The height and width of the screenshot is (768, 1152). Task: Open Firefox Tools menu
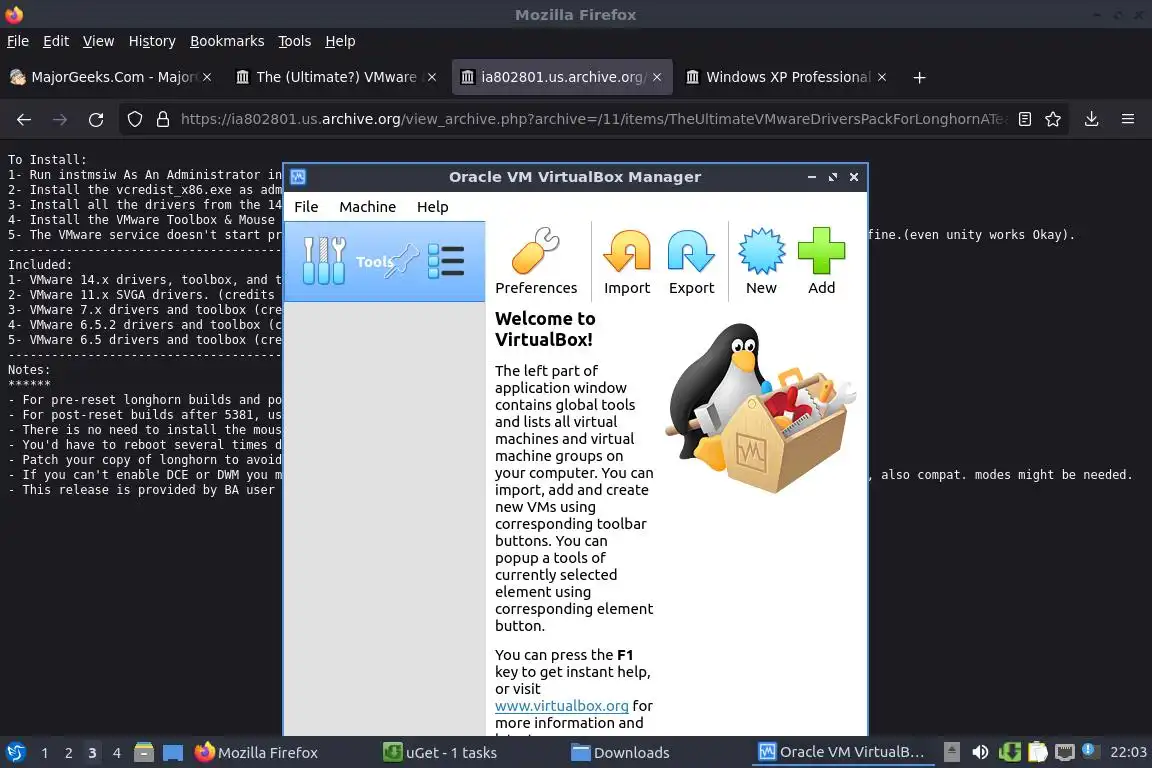tap(295, 41)
